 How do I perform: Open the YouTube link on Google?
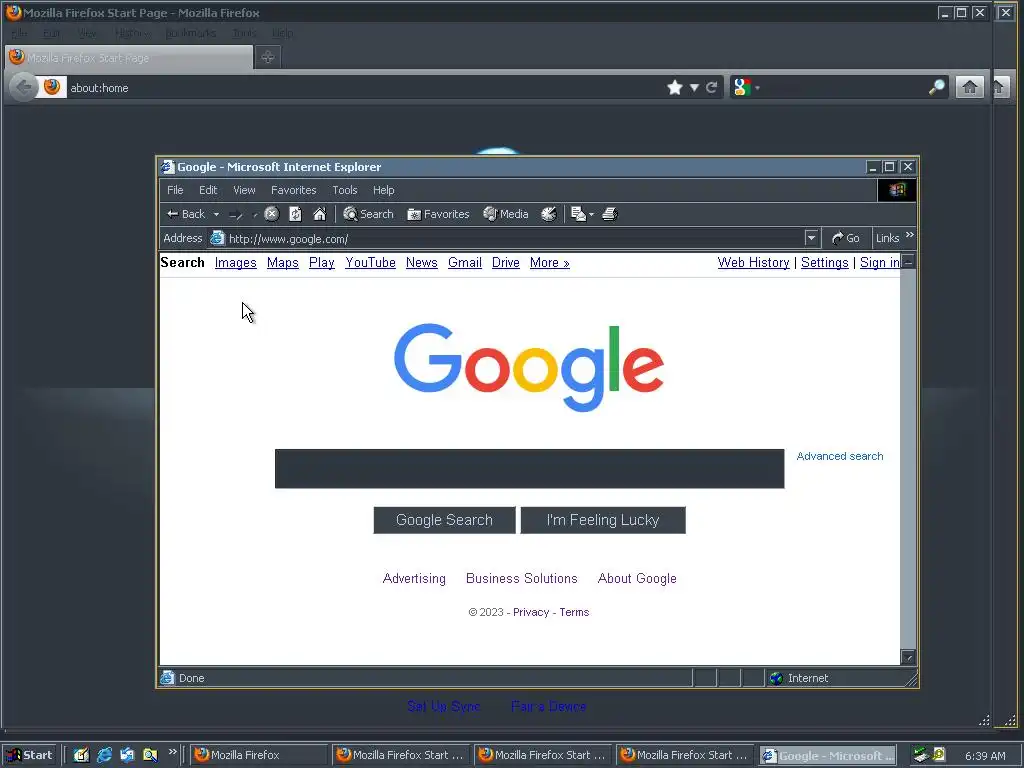tap(370, 263)
